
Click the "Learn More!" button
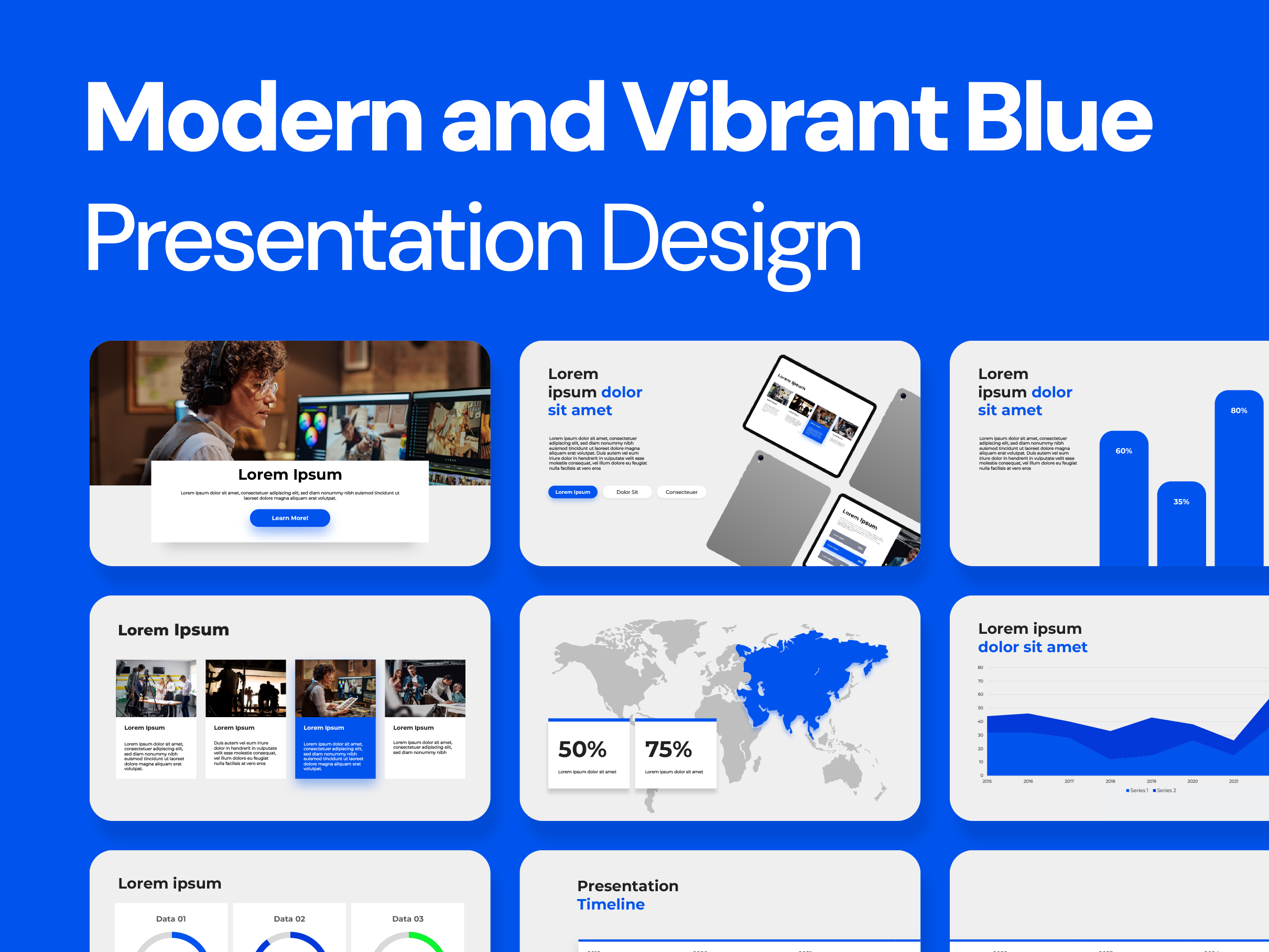click(290, 517)
